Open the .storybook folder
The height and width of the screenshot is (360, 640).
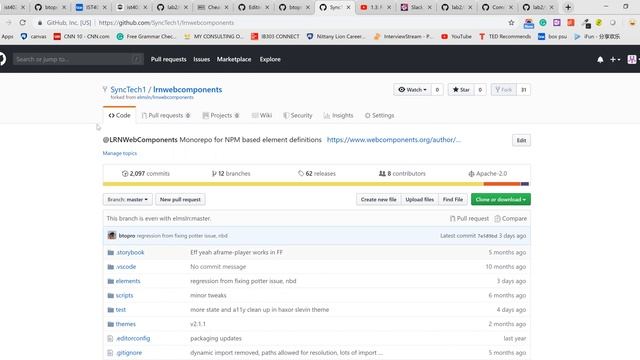coord(130,252)
